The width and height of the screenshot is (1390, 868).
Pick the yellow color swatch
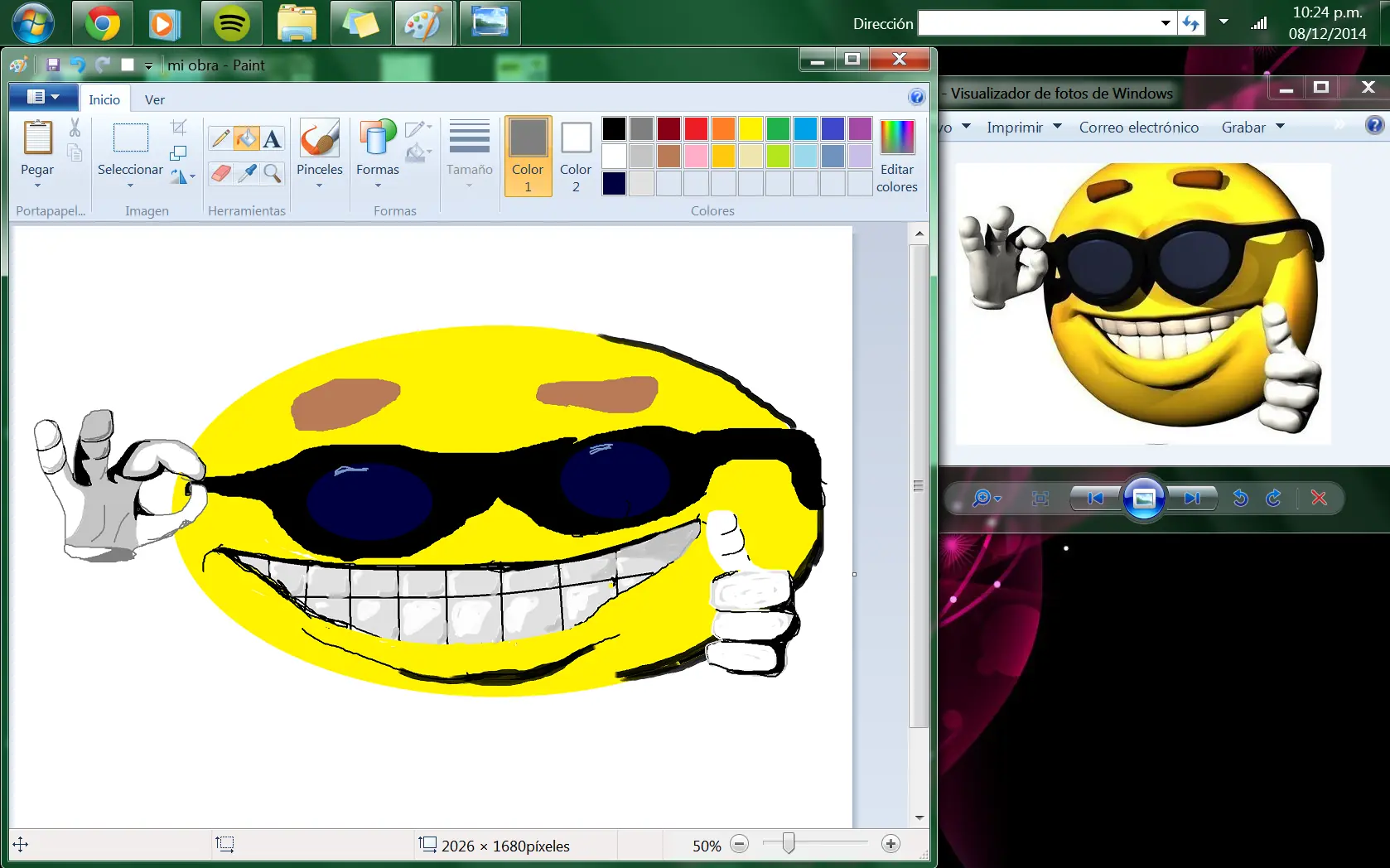click(751, 128)
